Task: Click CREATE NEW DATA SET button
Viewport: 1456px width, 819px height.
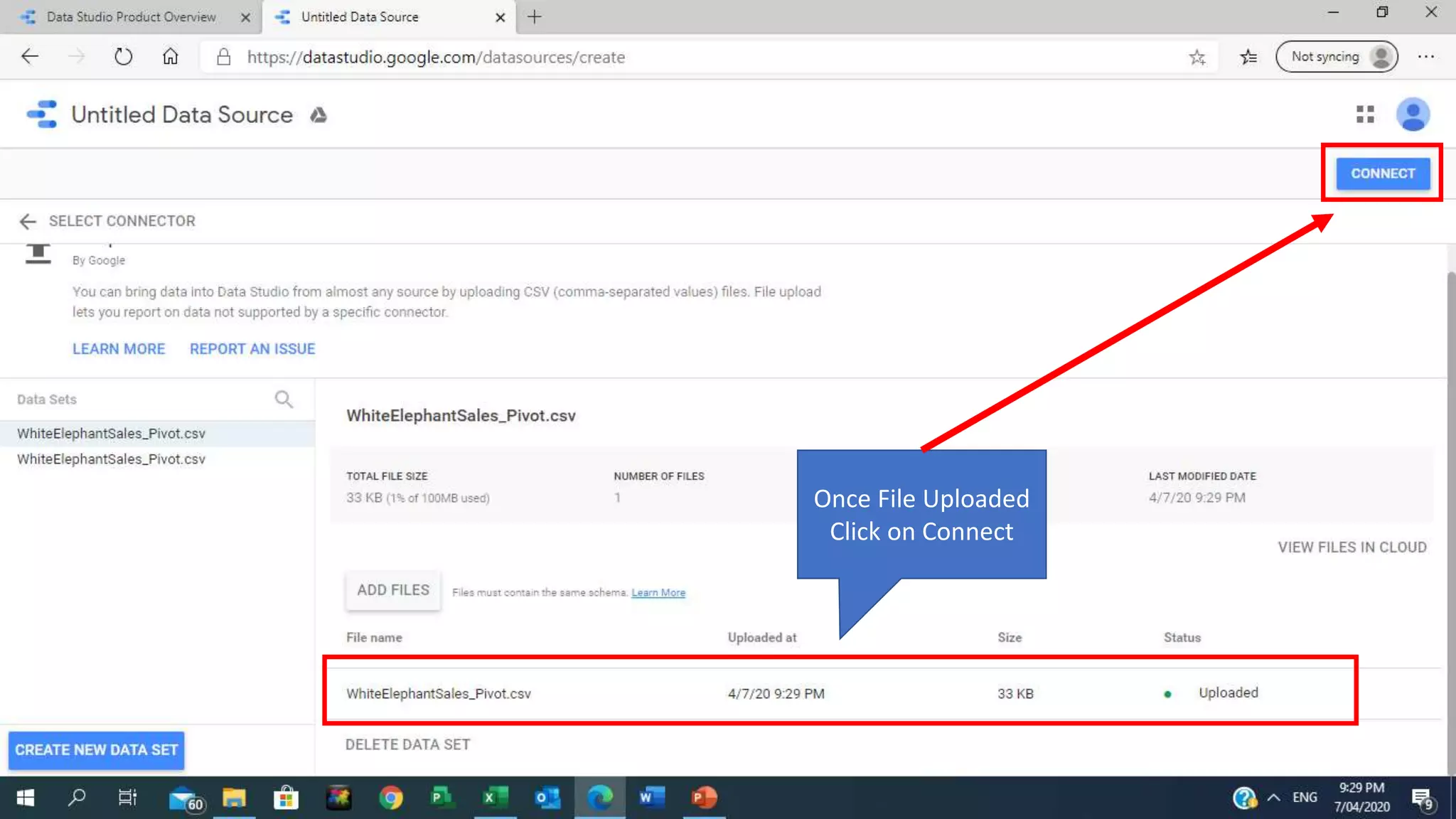Action: point(96,750)
